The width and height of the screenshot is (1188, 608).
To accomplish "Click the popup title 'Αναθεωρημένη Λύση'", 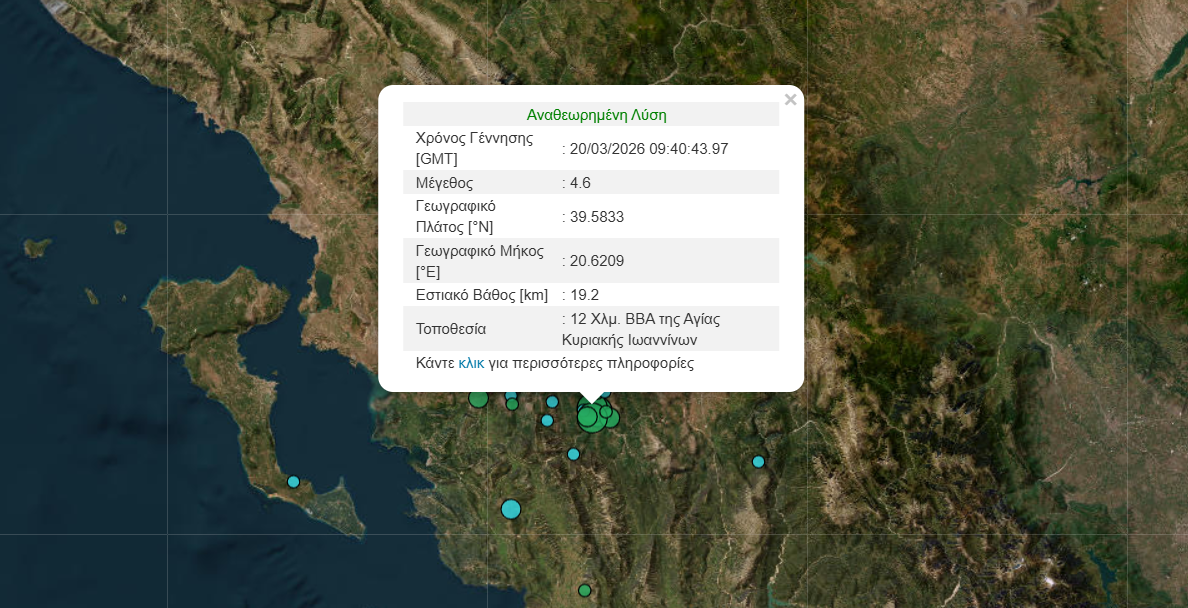I will 596,115.
